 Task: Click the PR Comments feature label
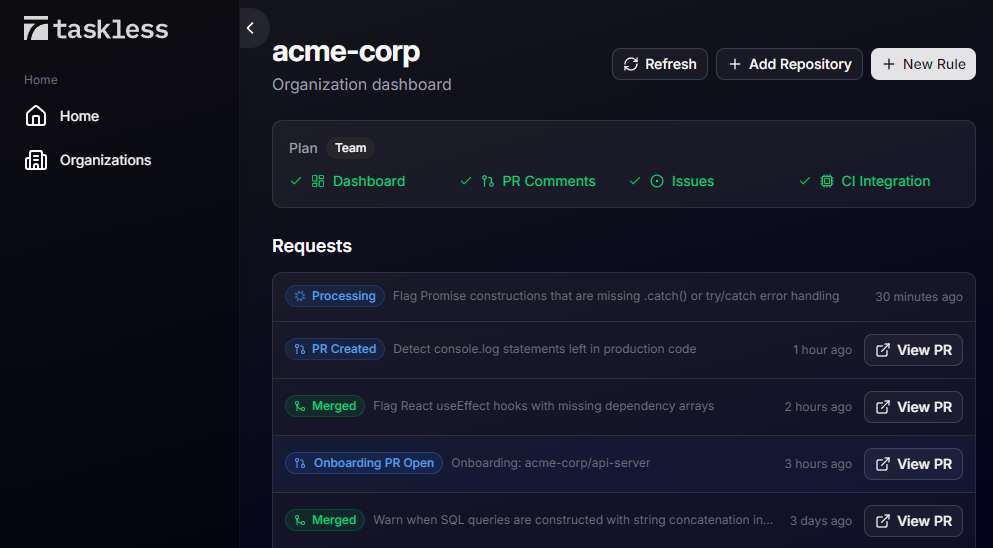[x=548, y=181]
